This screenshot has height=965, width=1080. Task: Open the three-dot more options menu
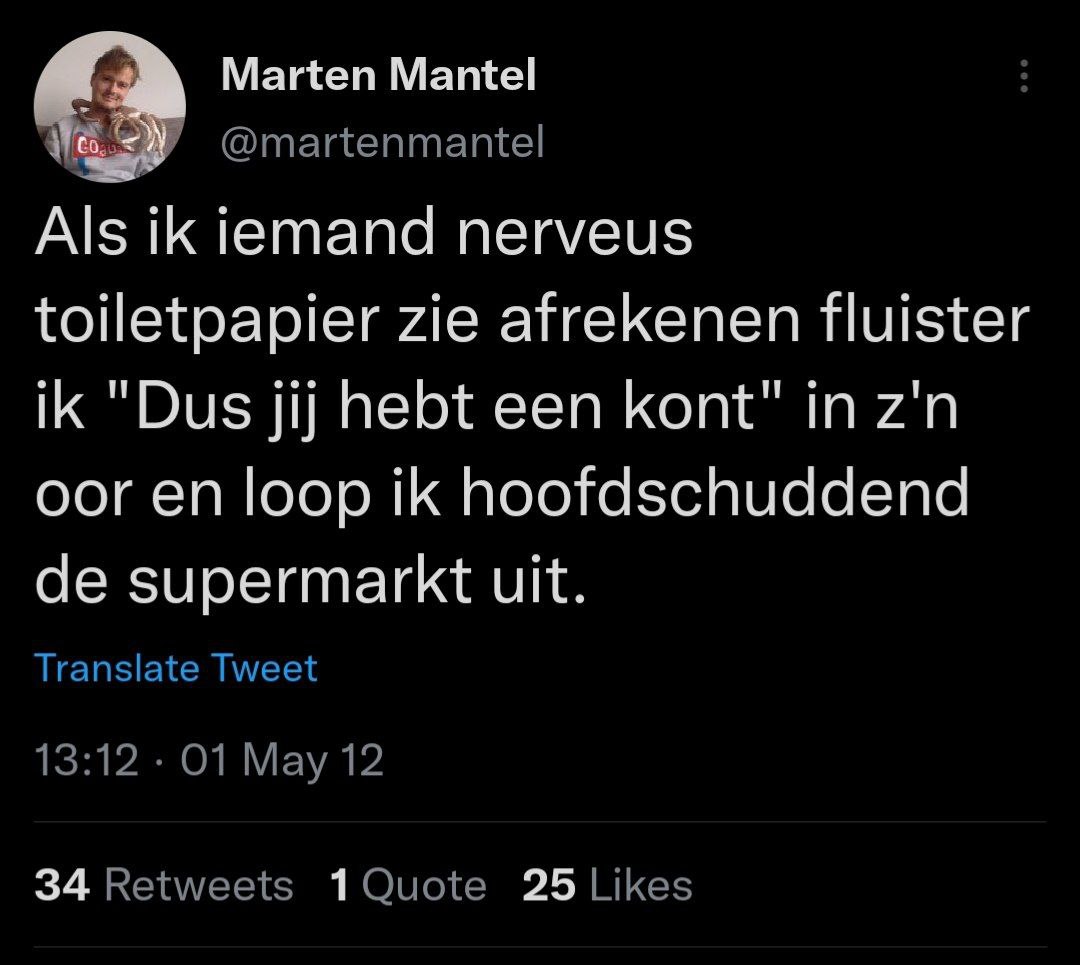coord(1022,76)
